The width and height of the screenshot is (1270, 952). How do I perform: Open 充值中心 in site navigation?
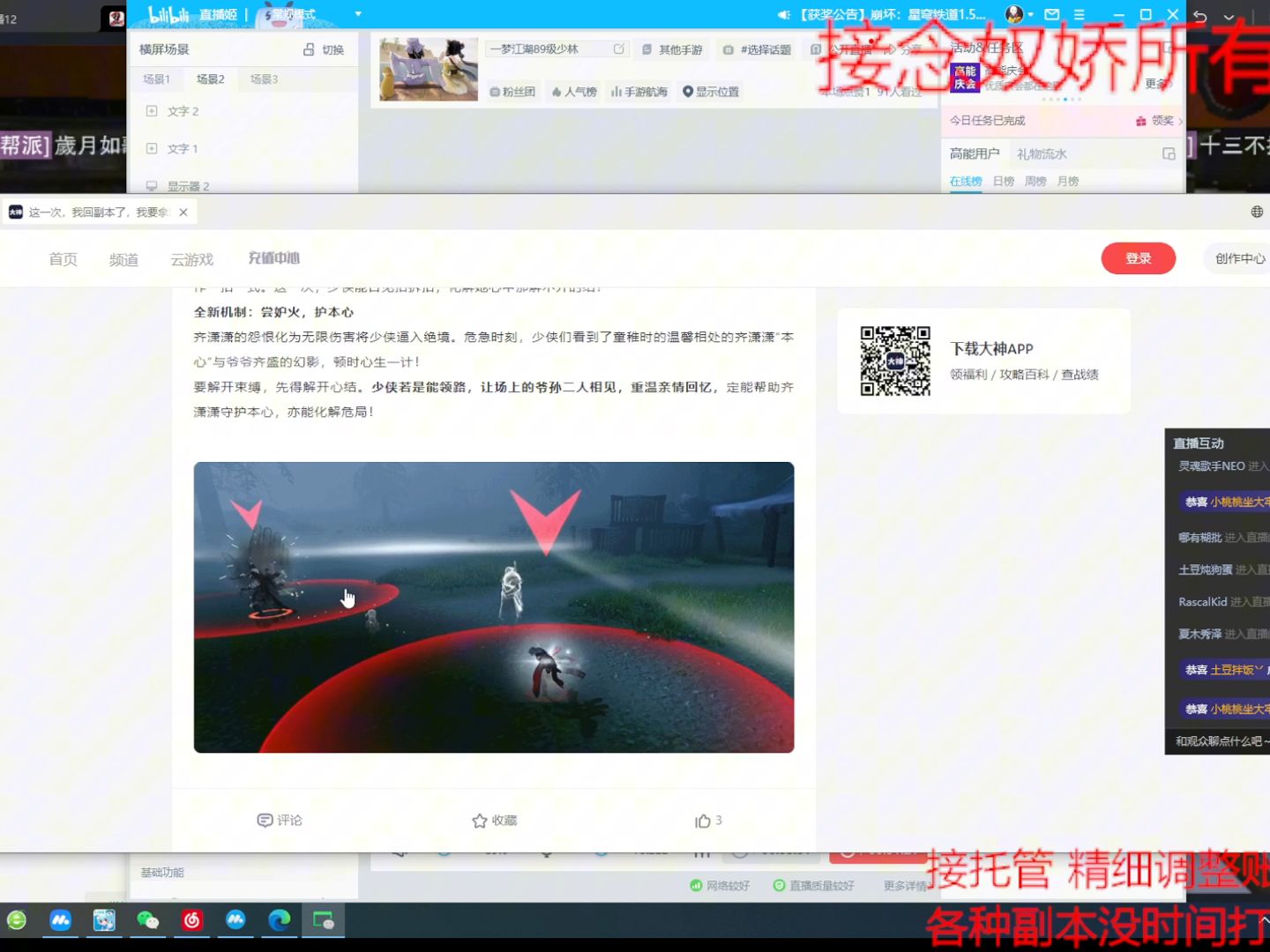click(274, 258)
